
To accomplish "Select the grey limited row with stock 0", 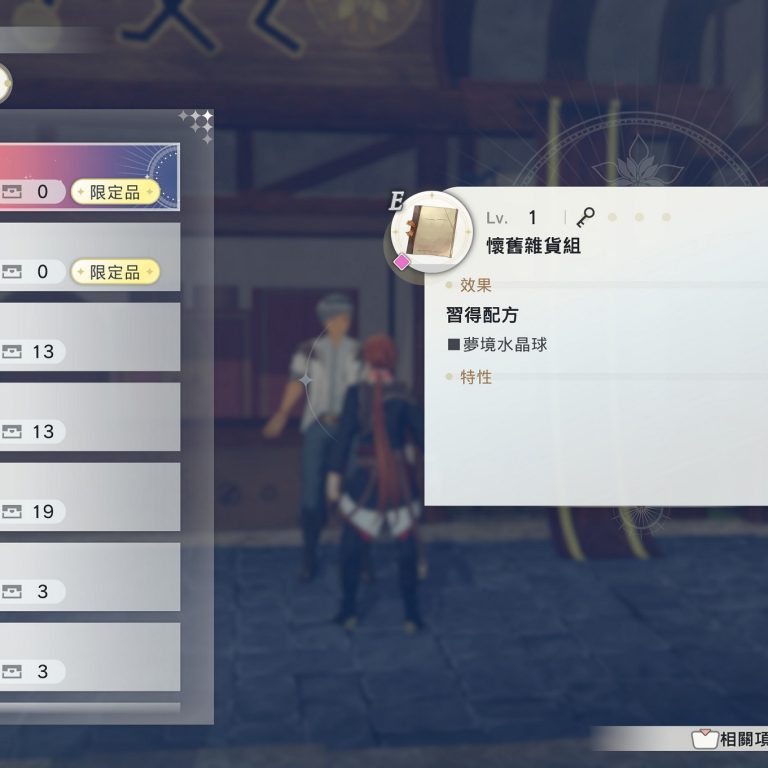I will tap(90, 257).
